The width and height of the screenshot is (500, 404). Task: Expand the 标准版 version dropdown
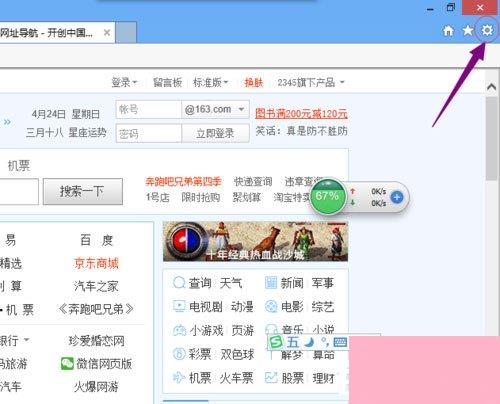pos(211,82)
